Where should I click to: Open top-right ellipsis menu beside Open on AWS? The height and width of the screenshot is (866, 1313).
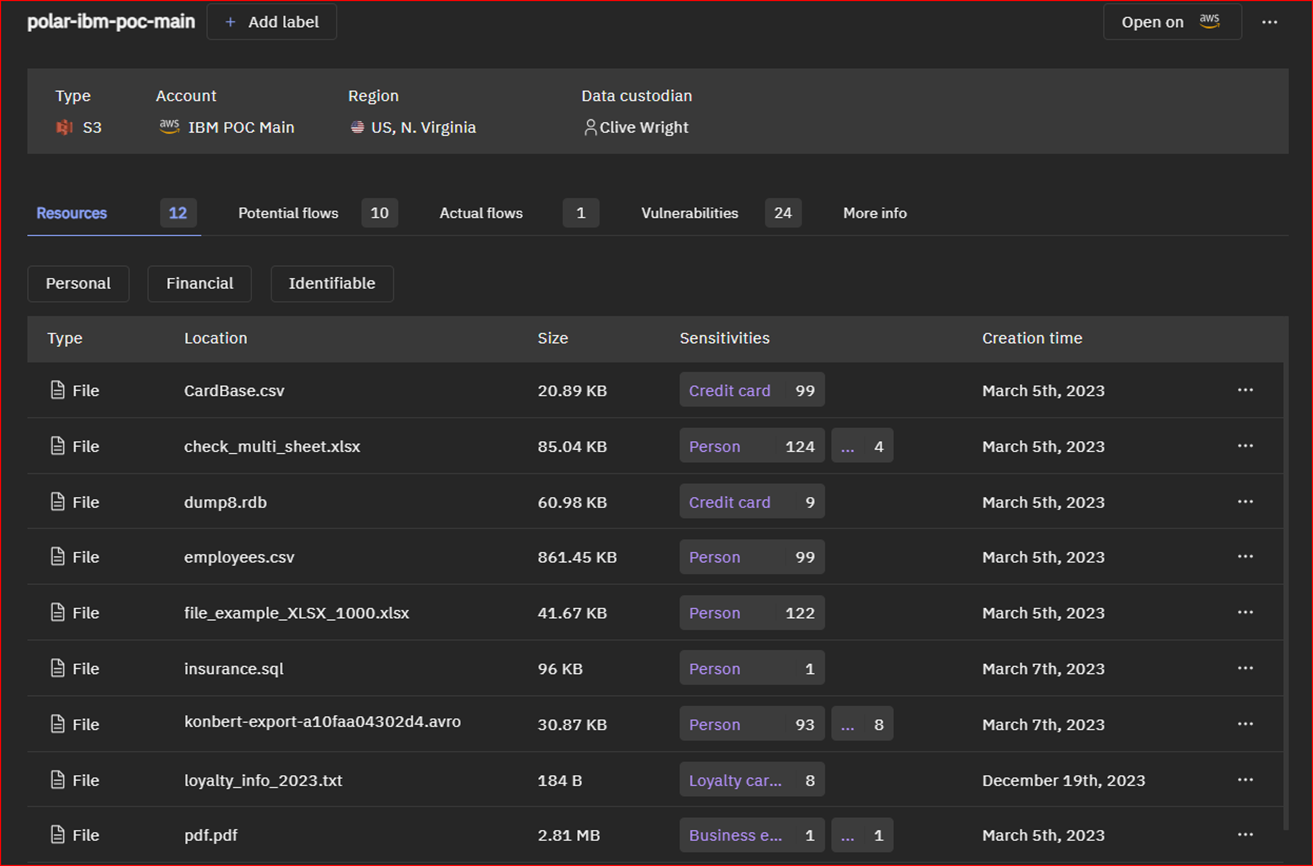[1269, 22]
